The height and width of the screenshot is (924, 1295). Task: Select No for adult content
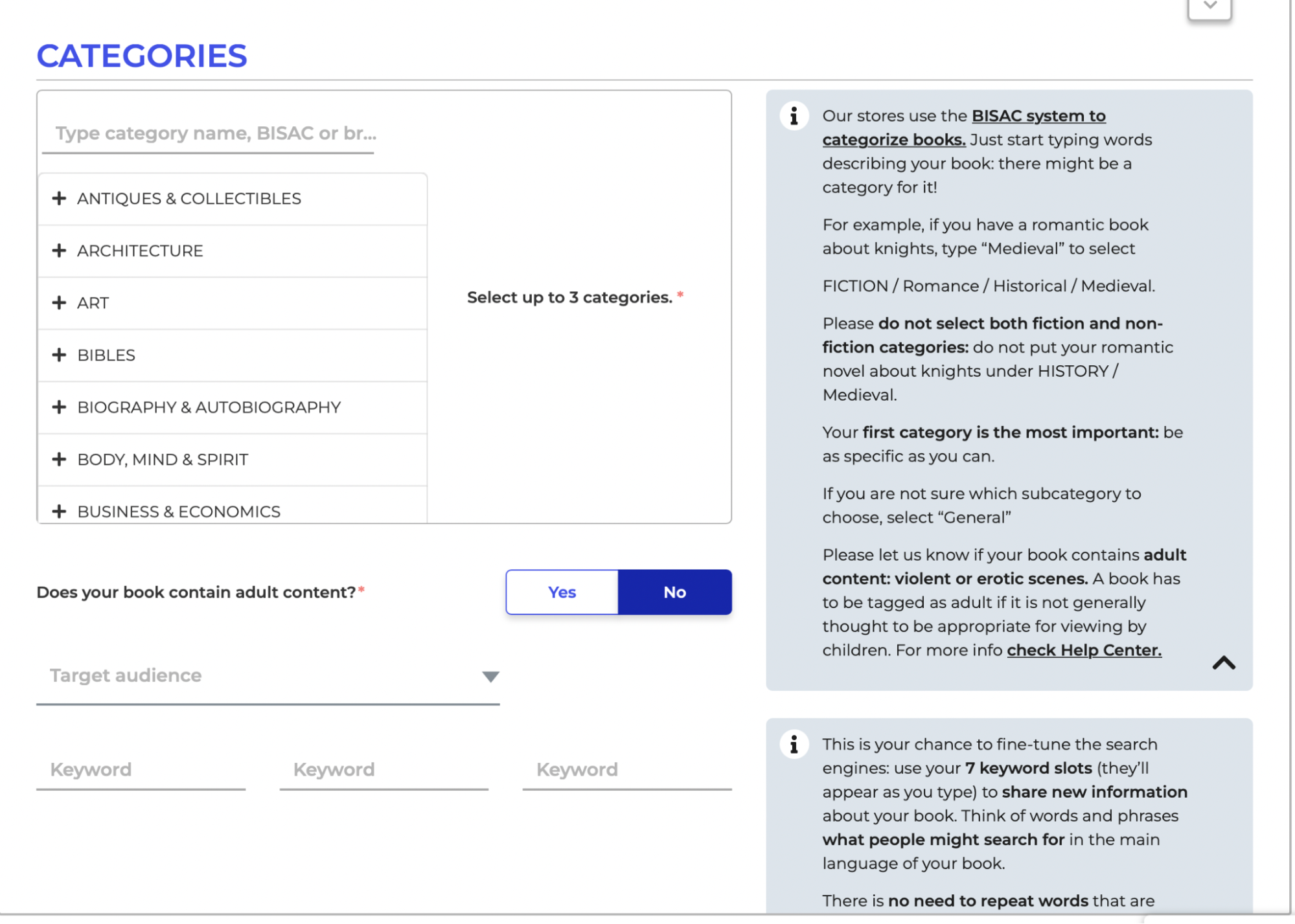674,591
